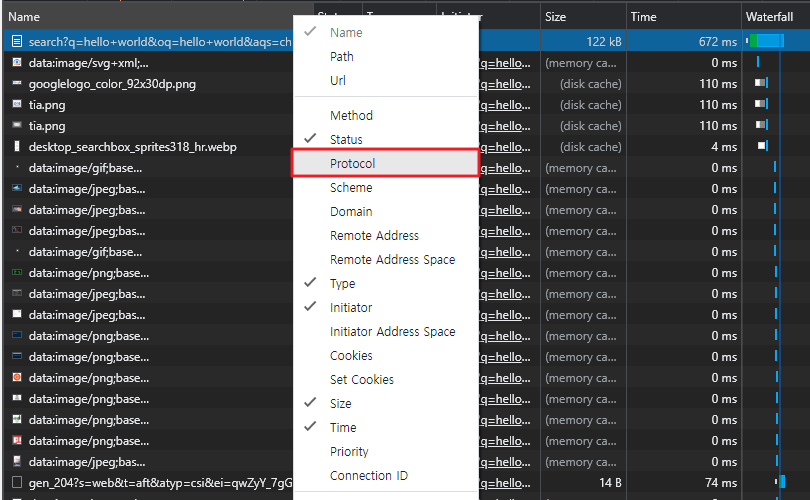Click the 74 ms time cell

point(721,483)
